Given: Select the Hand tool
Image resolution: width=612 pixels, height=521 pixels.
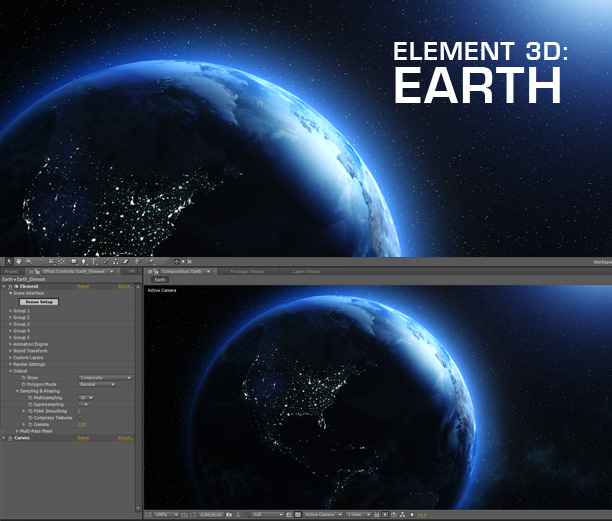Looking at the screenshot, I should [x=18, y=261].
